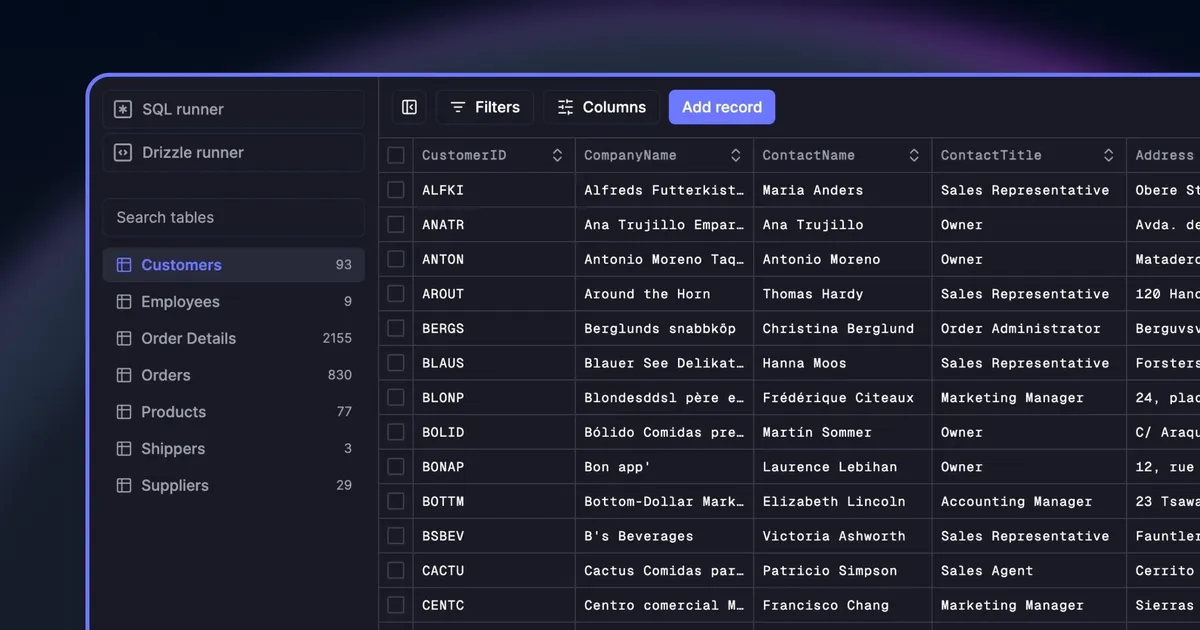Check the BLAUS row checkbox

(x=396, y=363)
